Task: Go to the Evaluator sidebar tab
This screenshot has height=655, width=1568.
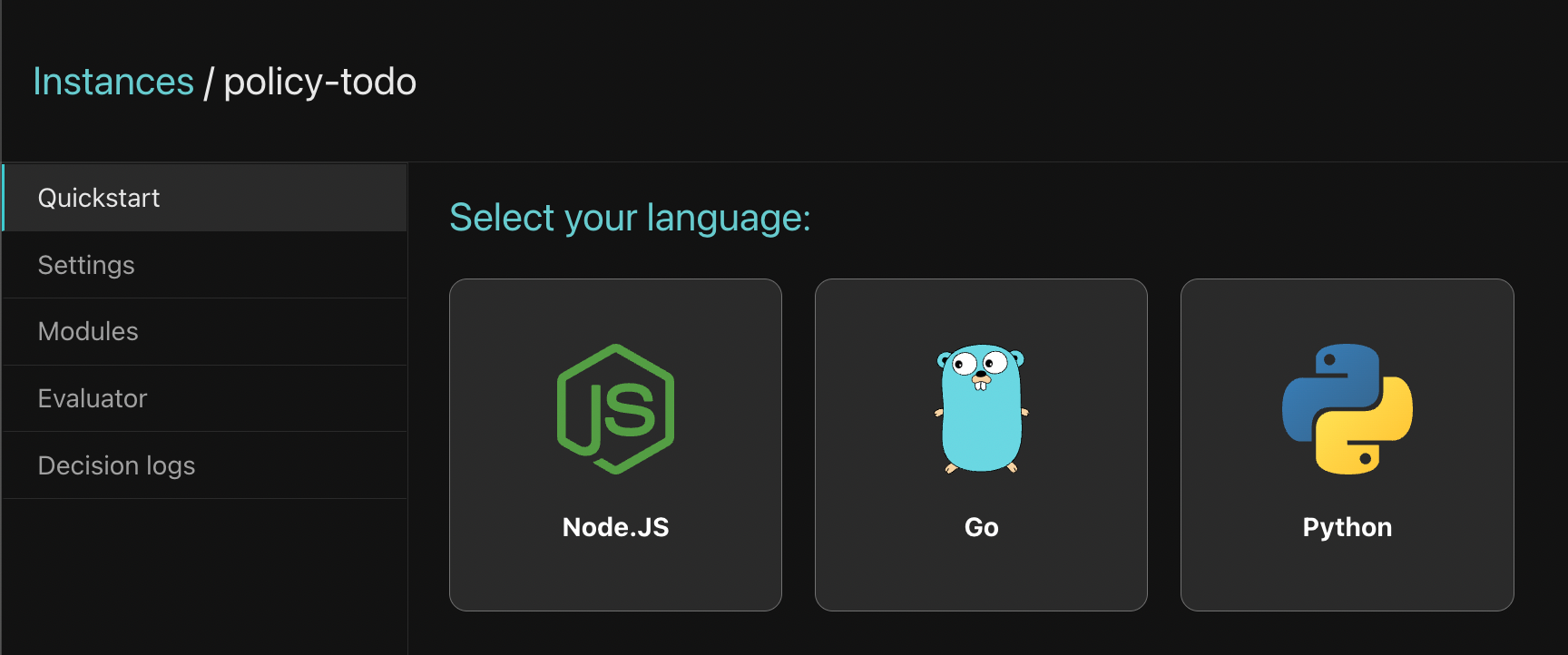Action: pyautogui.click(x=205, y=398)
